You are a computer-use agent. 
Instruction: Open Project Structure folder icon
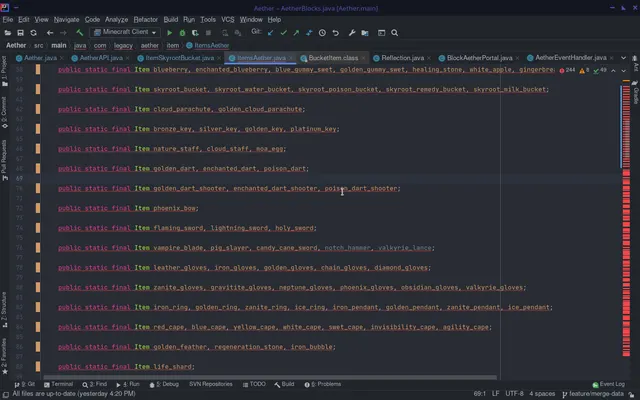click(x=364, y=33)
